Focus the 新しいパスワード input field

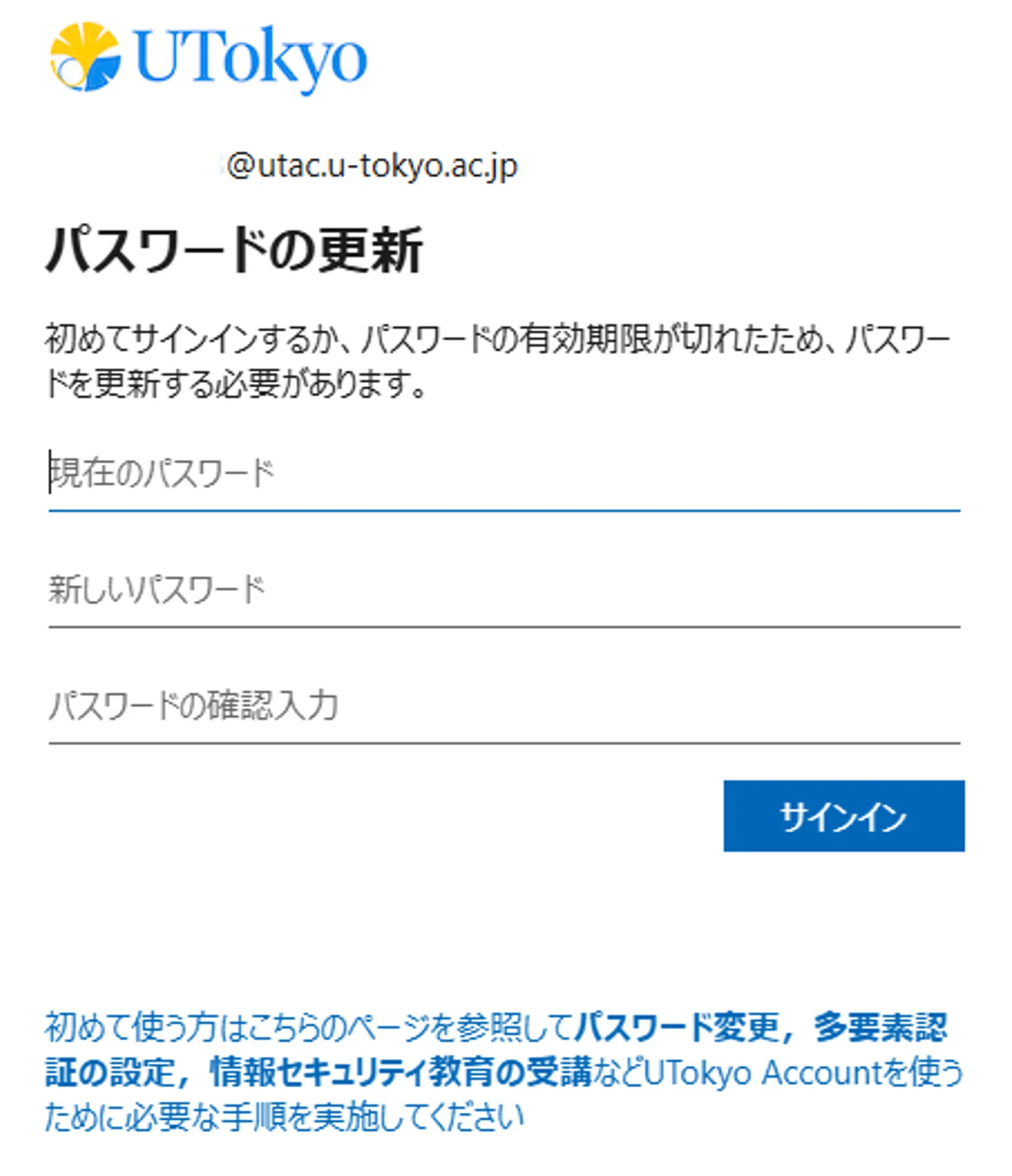tap(504, 590)
